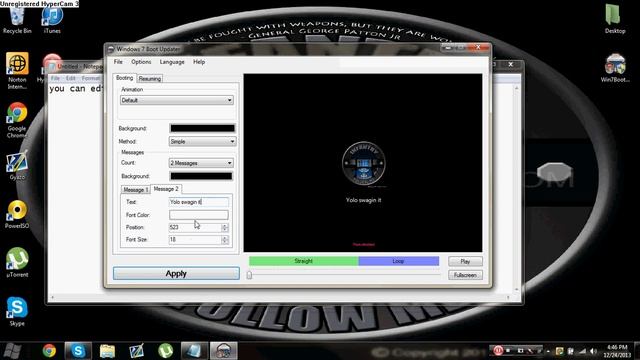Click the green Straight segment
Image resolution: width=640 pixels, height=360 pixels.
304,261
